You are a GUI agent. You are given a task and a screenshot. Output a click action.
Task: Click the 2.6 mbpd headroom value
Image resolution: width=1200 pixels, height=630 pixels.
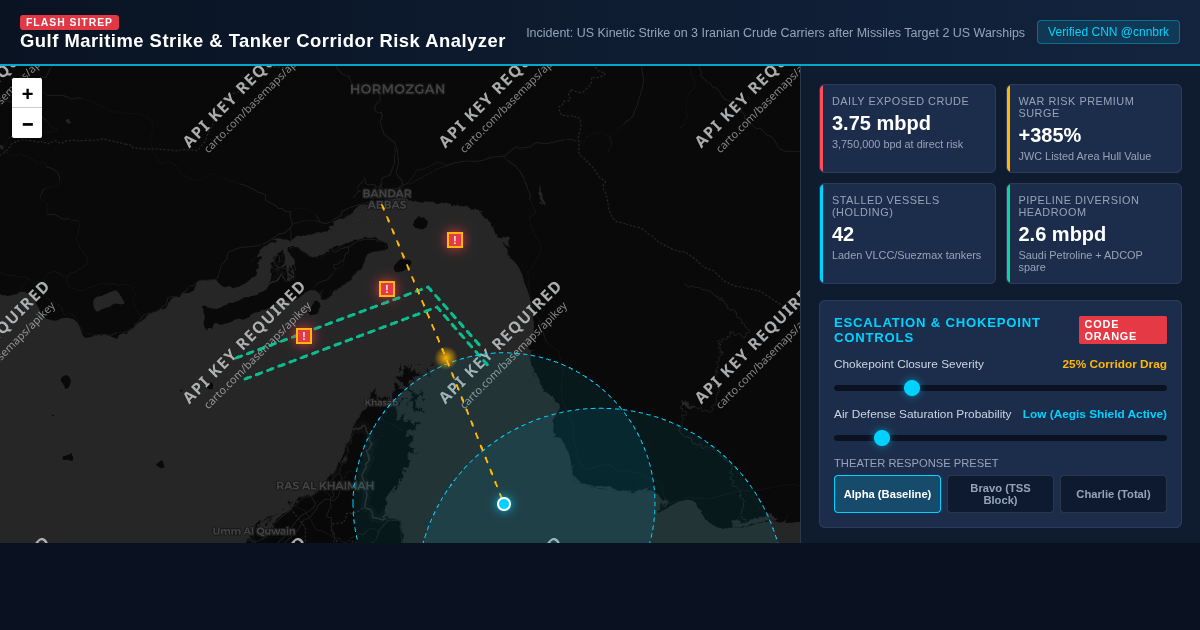pos(1062,234)
